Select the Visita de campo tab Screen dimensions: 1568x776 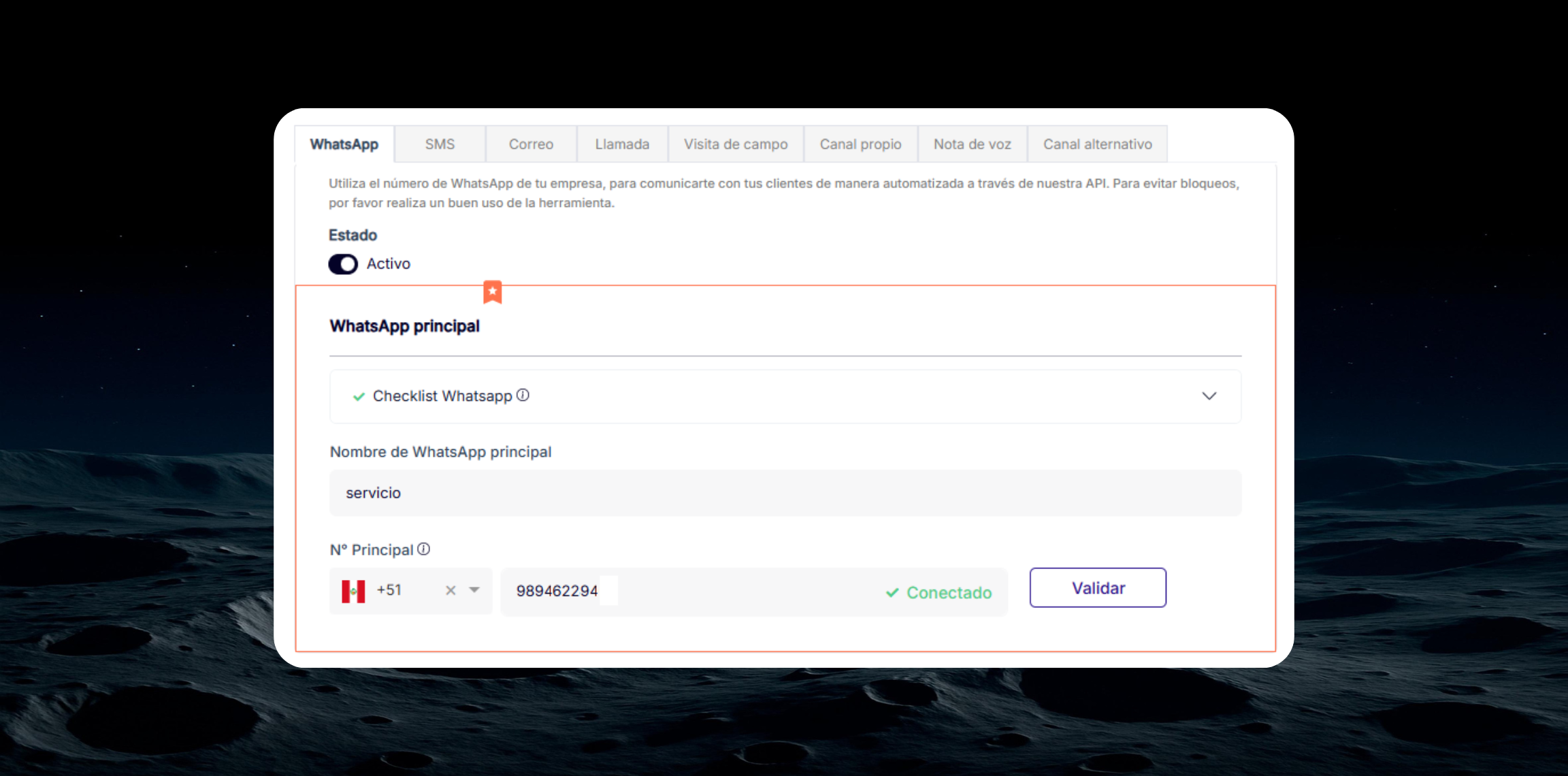click(x=736, y=144)
